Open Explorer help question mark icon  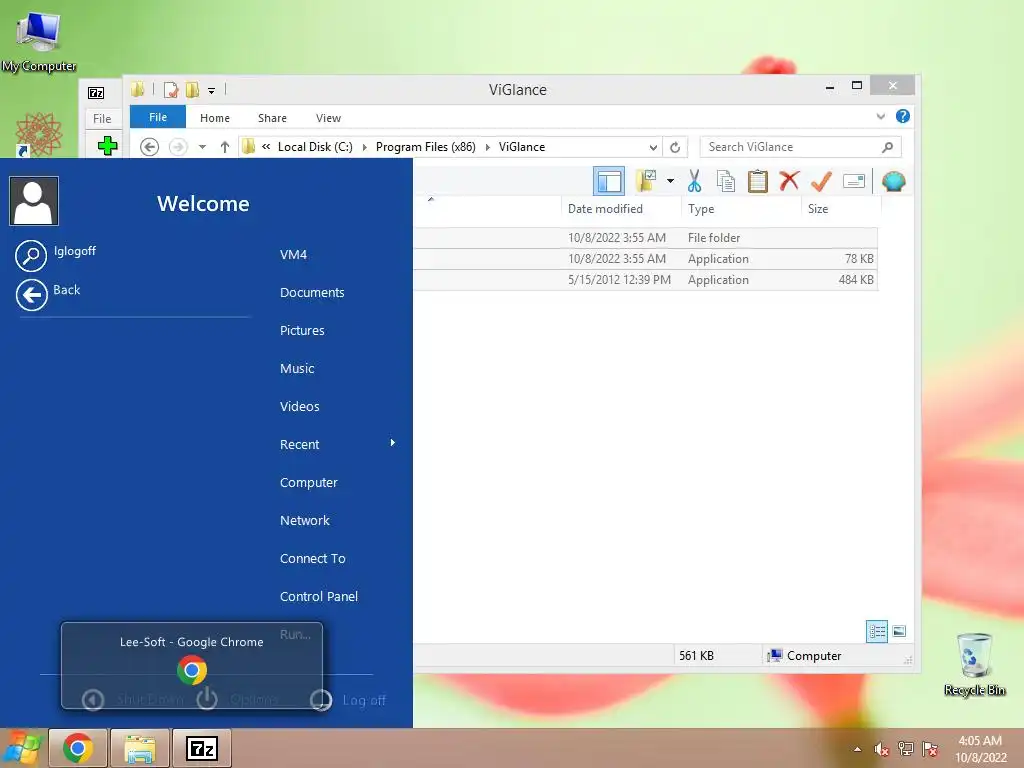click(x=903, y=116)
